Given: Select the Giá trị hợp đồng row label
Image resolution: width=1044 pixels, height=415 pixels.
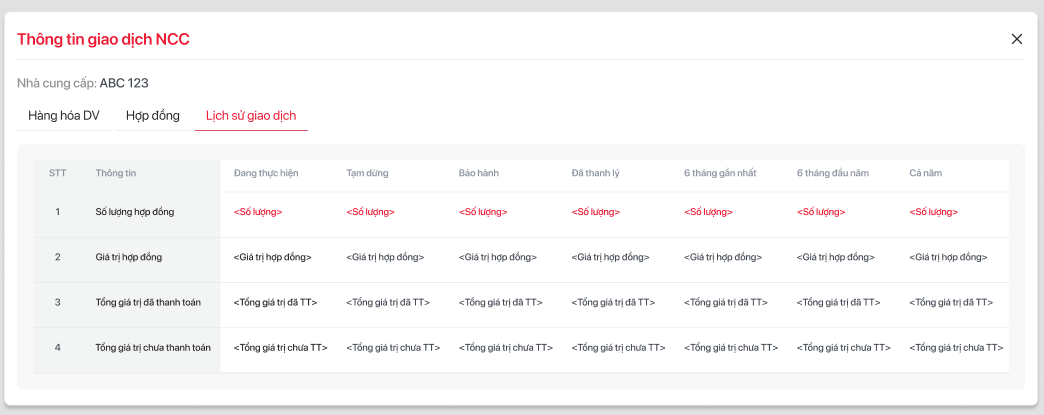Looking at the screenshot, I should [129, 257].
